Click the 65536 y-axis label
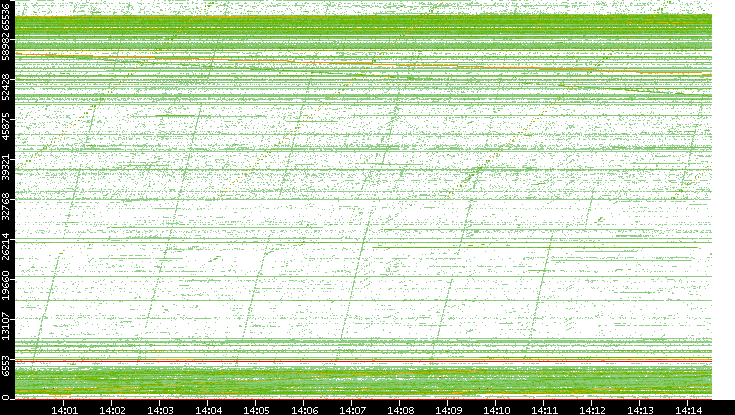 pos(5,15)
